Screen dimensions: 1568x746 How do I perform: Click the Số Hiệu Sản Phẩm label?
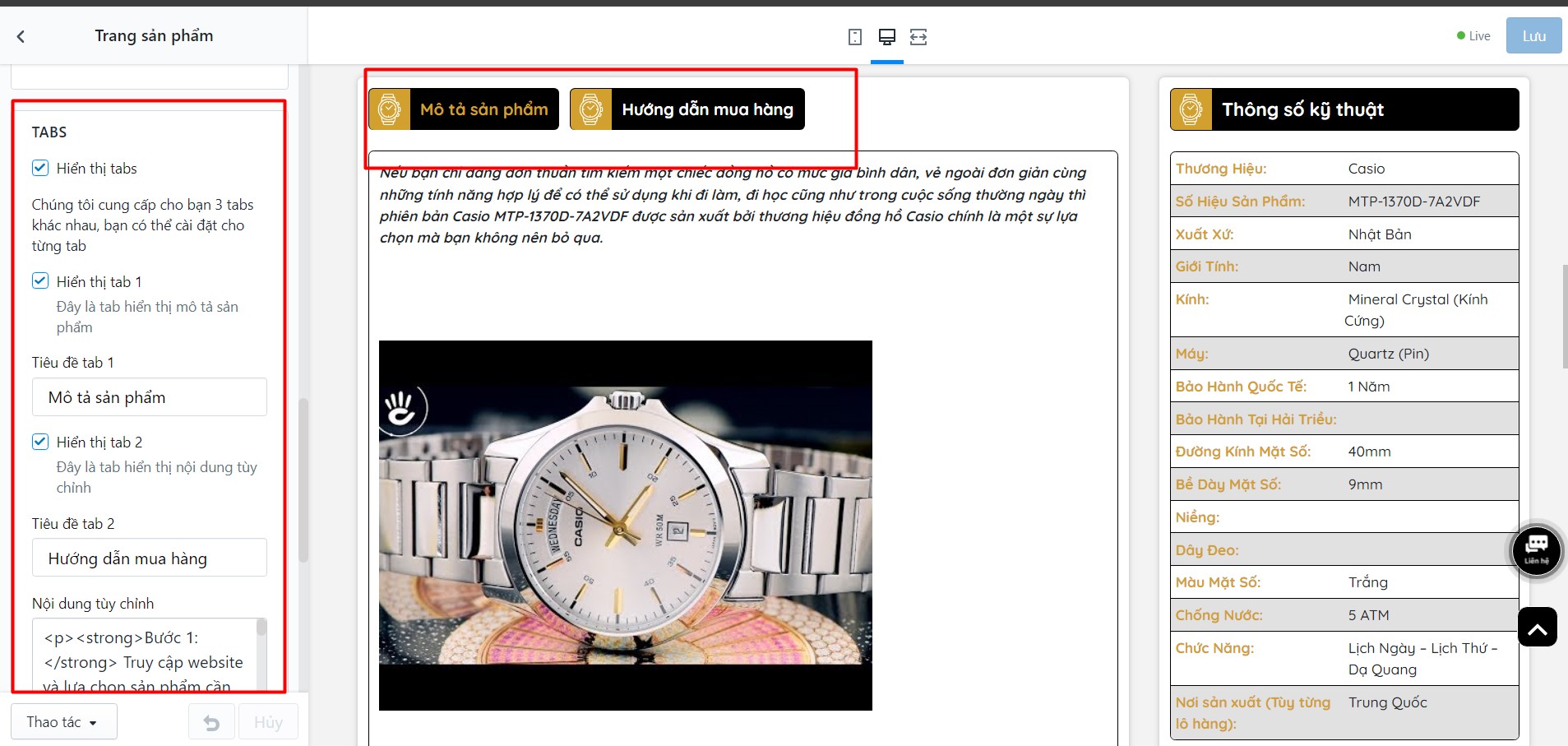coord(1240,202)
